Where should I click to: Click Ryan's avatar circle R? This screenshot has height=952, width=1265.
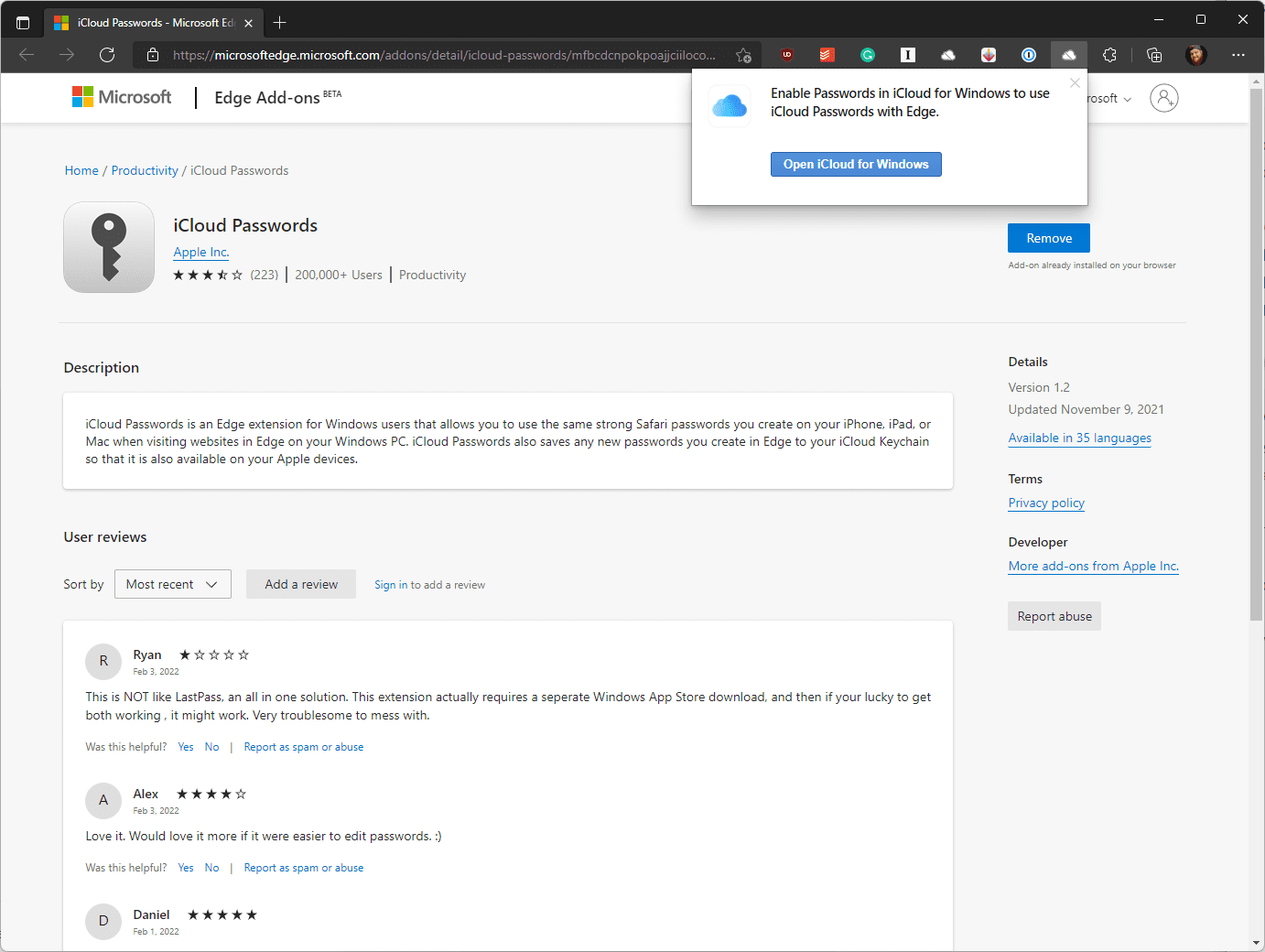(x=103, y=661)
